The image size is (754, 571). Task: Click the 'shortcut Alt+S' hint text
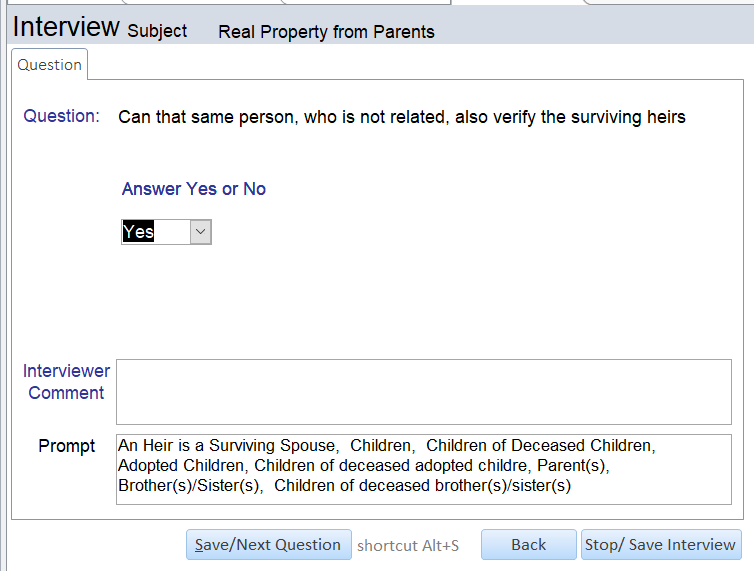(x=408, y=546)
